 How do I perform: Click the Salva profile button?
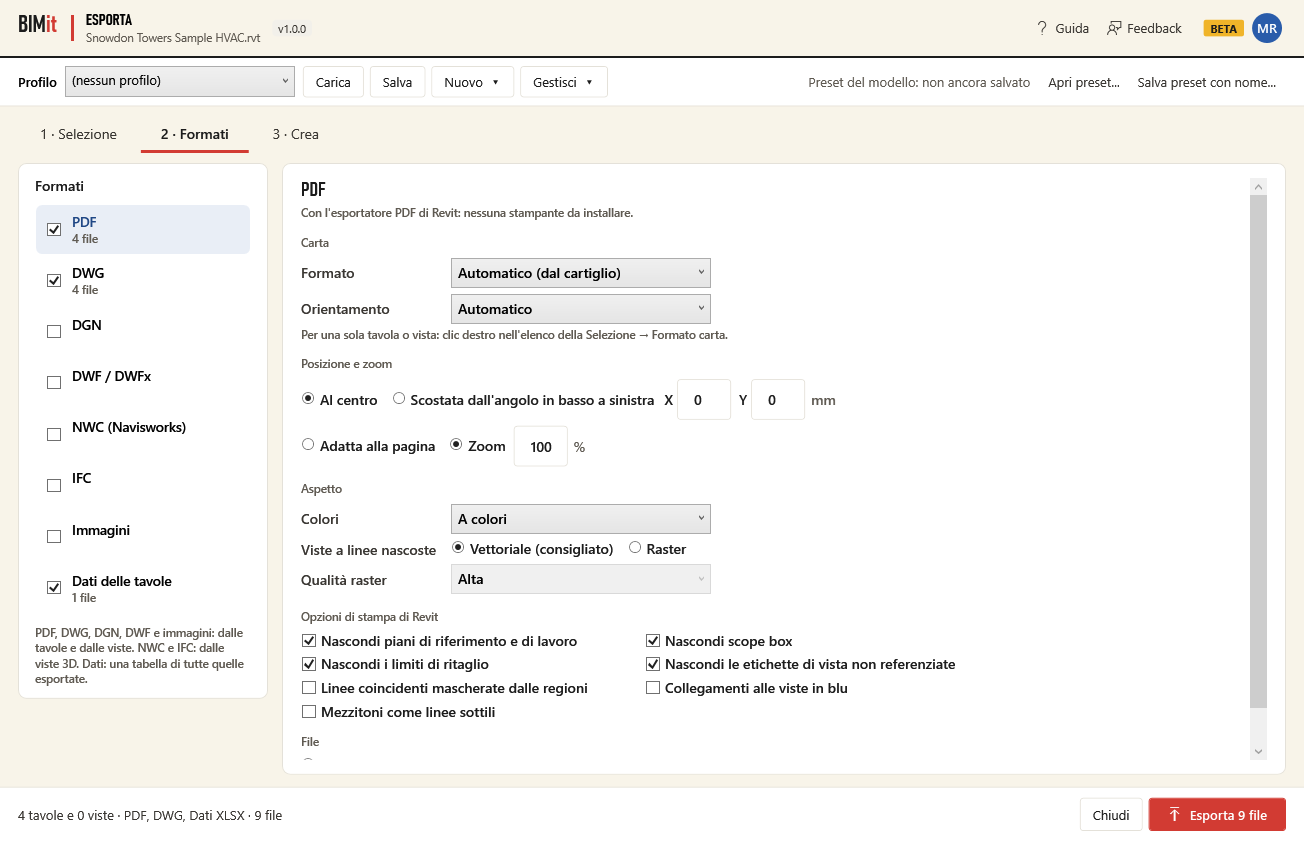(x=397, y=82)
